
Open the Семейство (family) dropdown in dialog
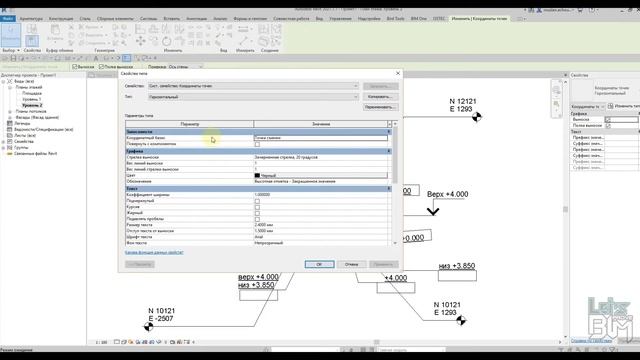(253, 86)
